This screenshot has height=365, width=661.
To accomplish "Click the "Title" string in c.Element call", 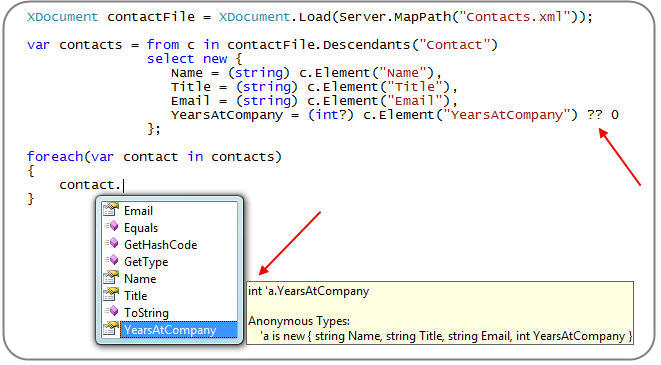I will (x=415, y=87).
